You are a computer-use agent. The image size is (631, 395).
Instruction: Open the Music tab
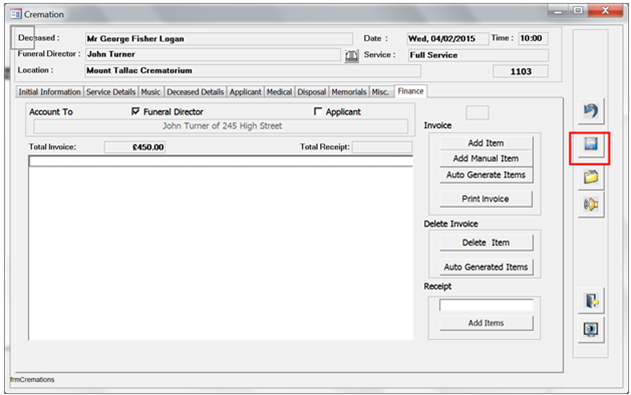[x=151, y=92]
